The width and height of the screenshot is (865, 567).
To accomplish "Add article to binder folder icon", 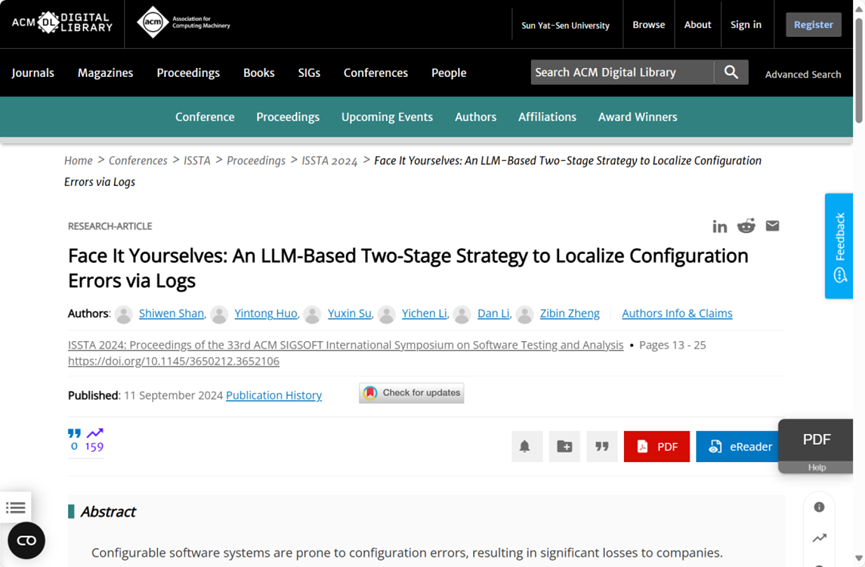I will click(x=564, y=446).
